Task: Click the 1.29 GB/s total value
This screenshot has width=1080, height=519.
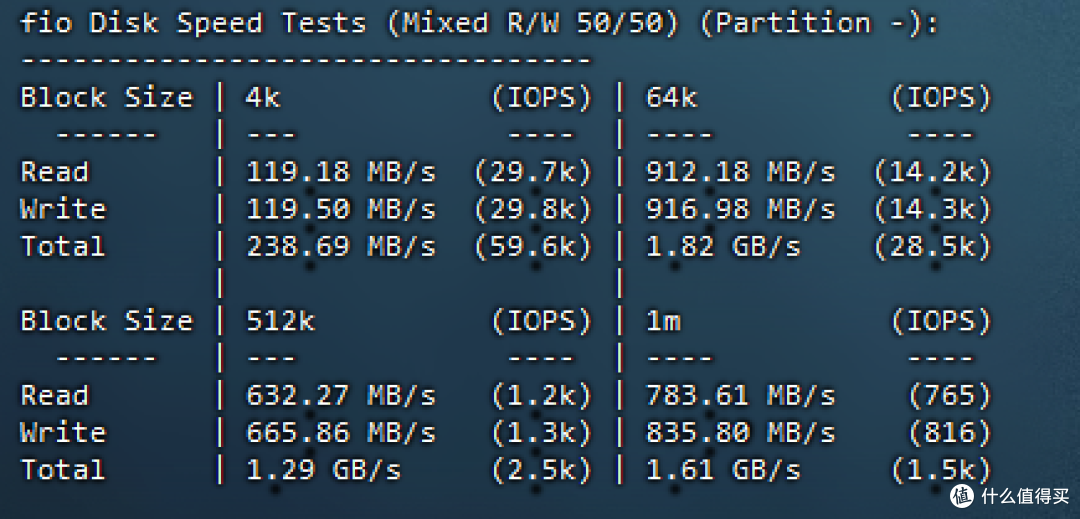Action: (324, 470)
